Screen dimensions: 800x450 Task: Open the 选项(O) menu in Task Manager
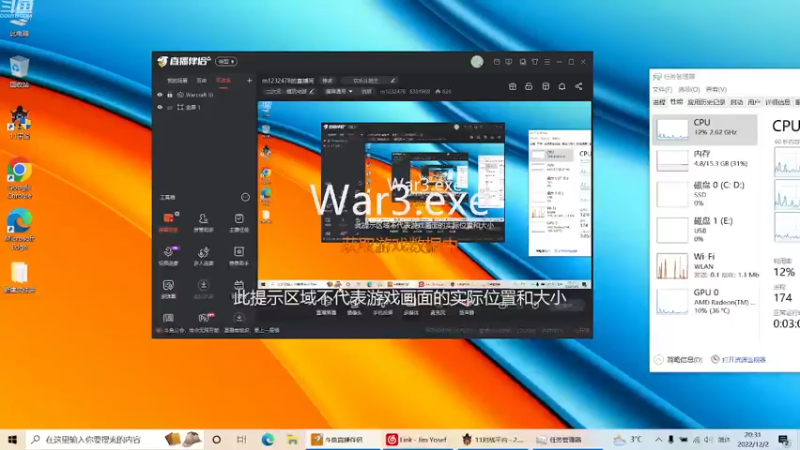689,89
